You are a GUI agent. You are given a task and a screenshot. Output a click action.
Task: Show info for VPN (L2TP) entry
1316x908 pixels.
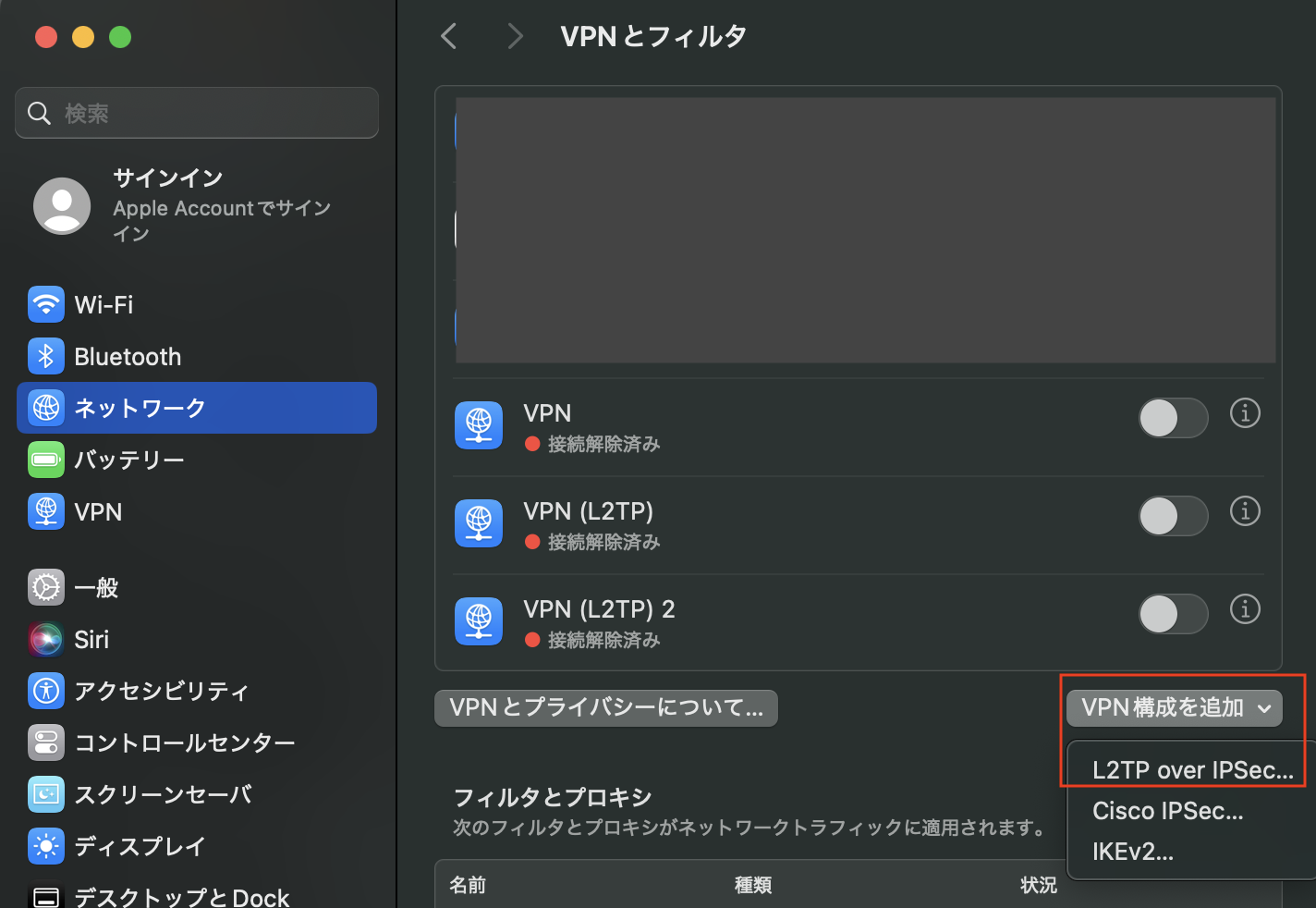tap(1245, 511)
